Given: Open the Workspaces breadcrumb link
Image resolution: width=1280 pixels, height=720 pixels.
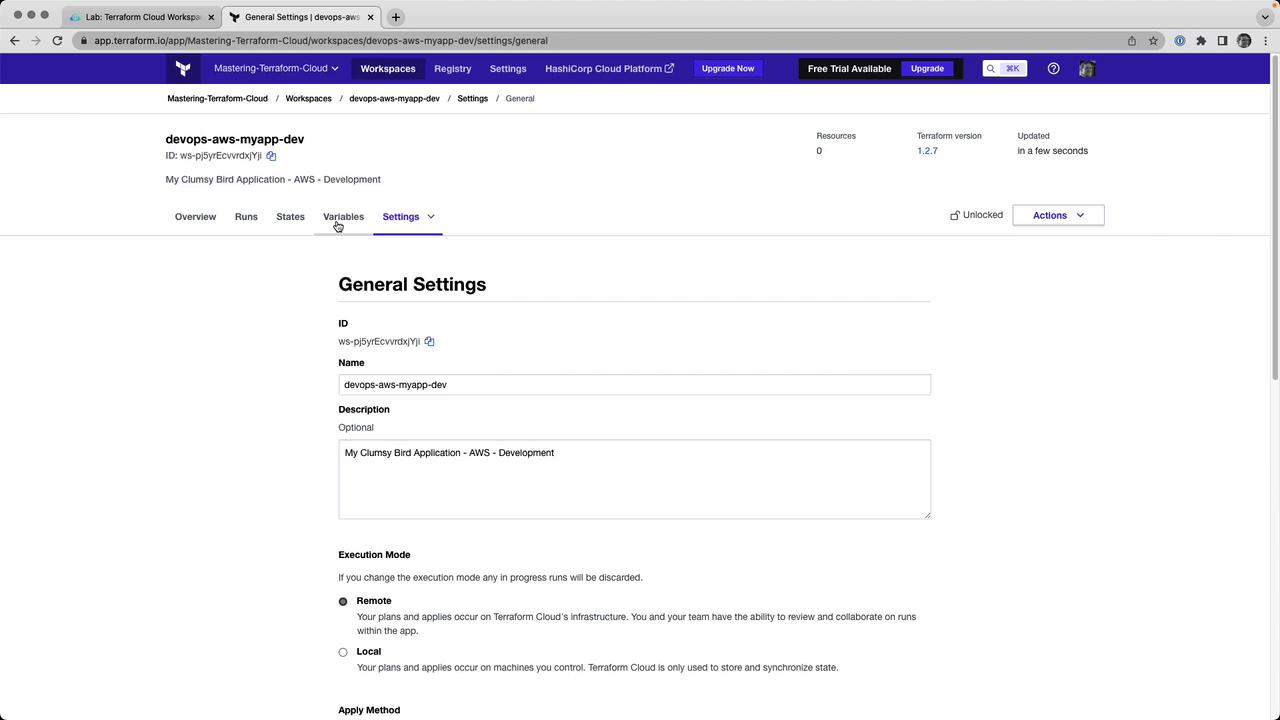Looking at the screenshot, I should click(308, 99).
